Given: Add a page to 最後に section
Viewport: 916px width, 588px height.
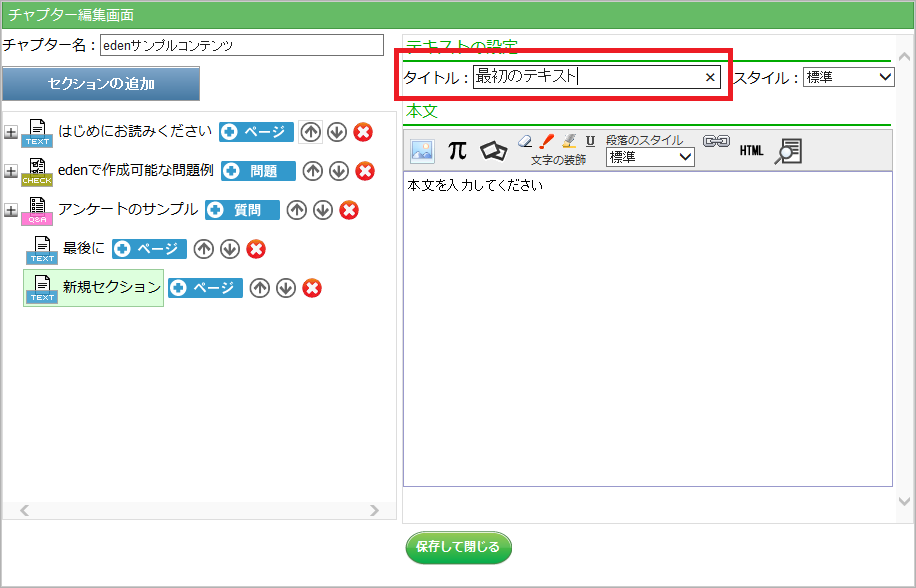Looking at the screenshot, I should click(x=150, y=249).
